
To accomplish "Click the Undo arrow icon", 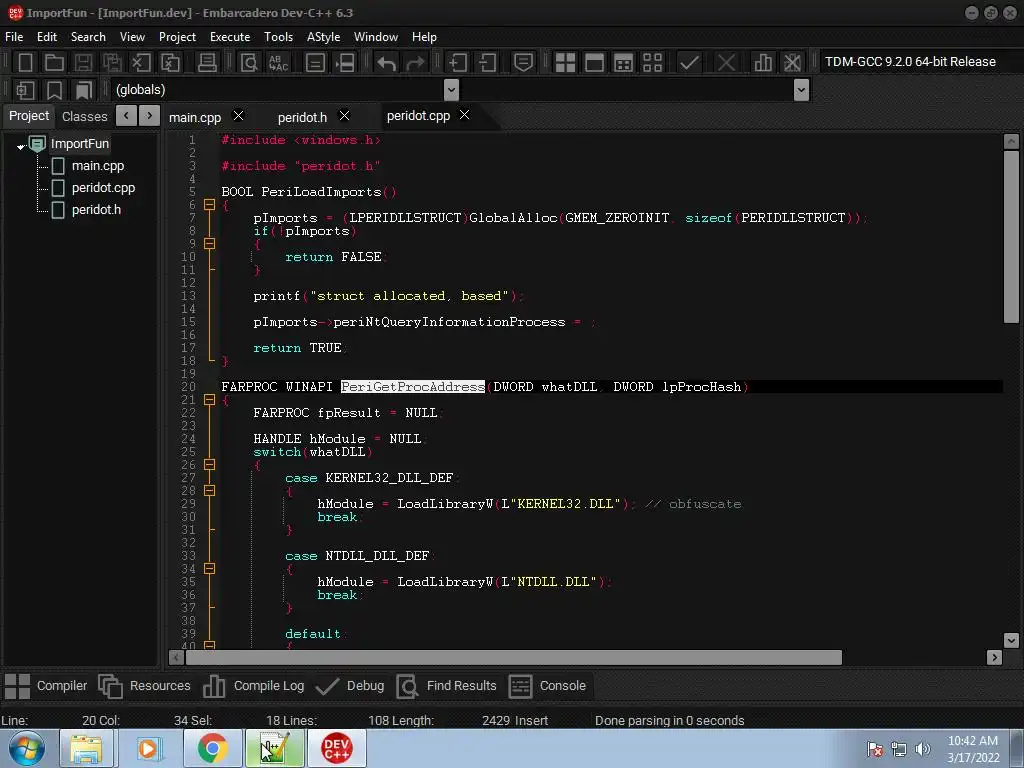I will (x=386, y=63).
